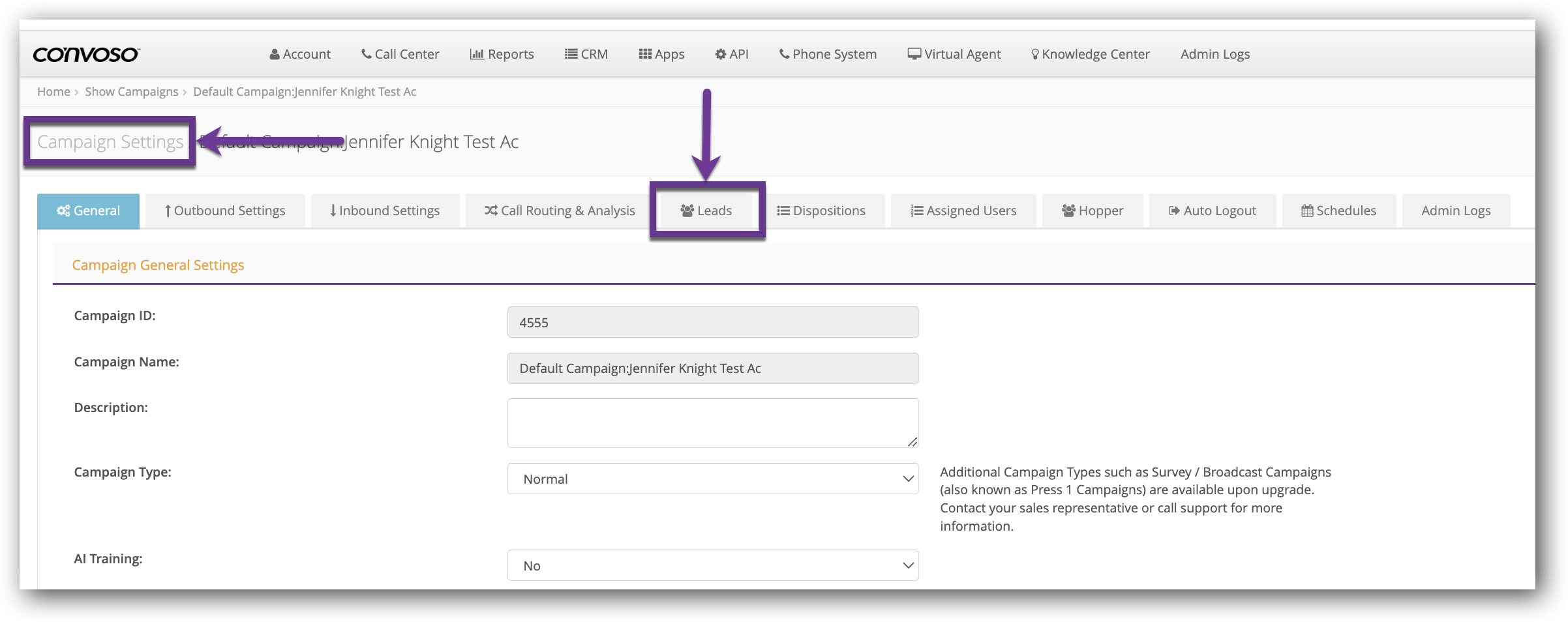The image size is (1568, 622).
Task: Click the Virtual Agent monitor icon
Action: (x=914, y=54)
